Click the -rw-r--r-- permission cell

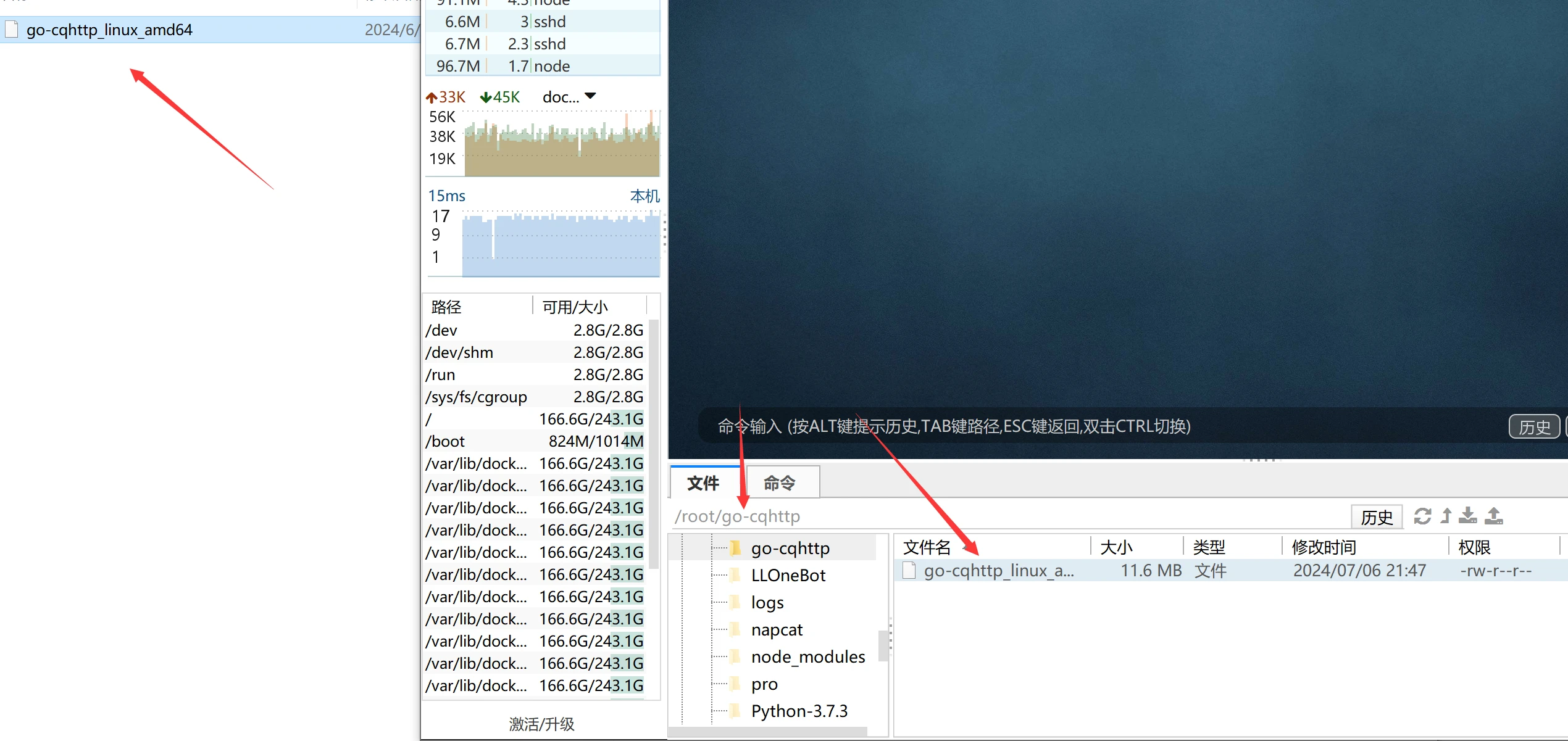[x=1496, y=570]
